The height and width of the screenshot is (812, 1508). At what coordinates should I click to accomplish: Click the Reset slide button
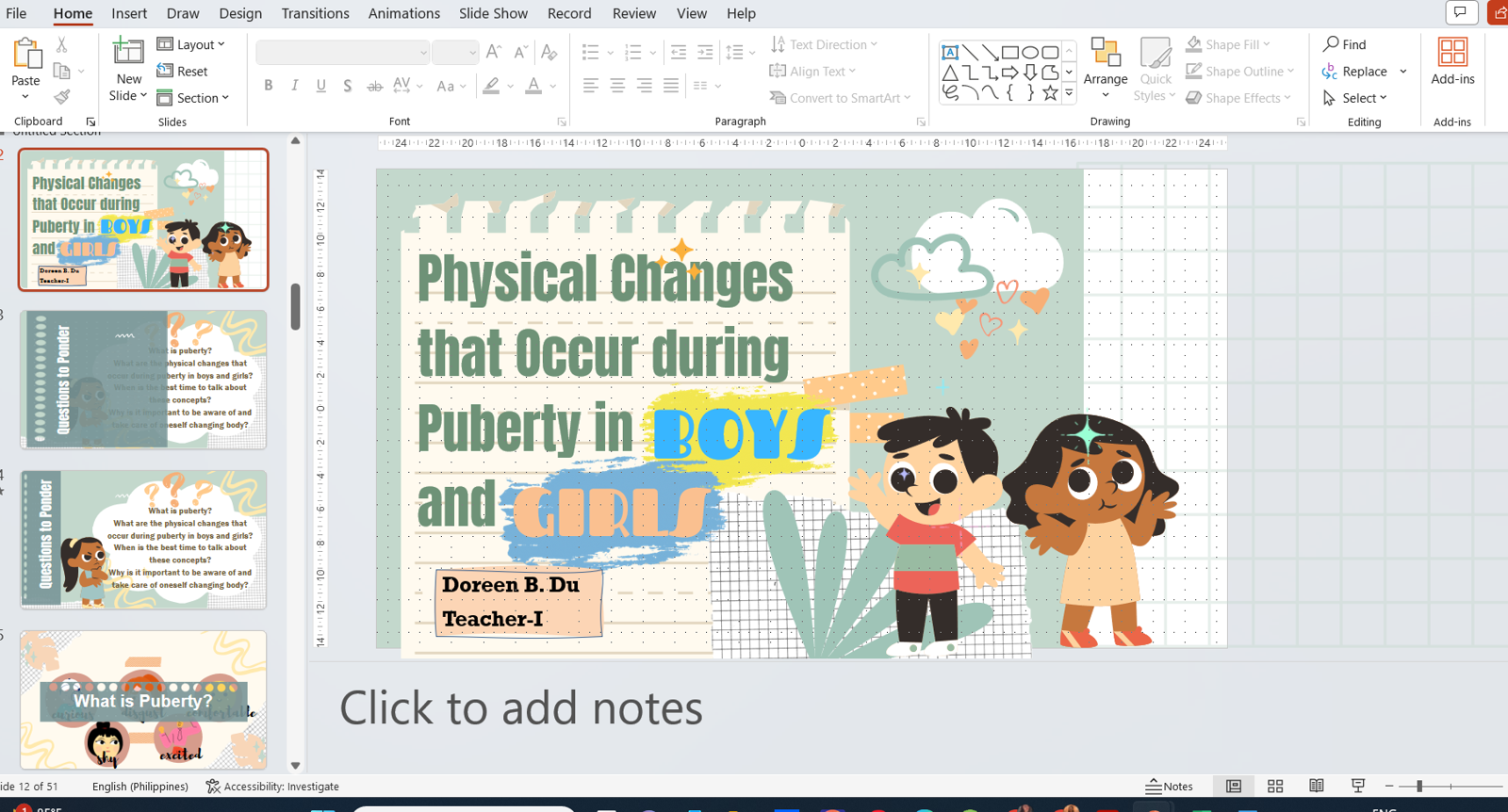coord(183,71)
